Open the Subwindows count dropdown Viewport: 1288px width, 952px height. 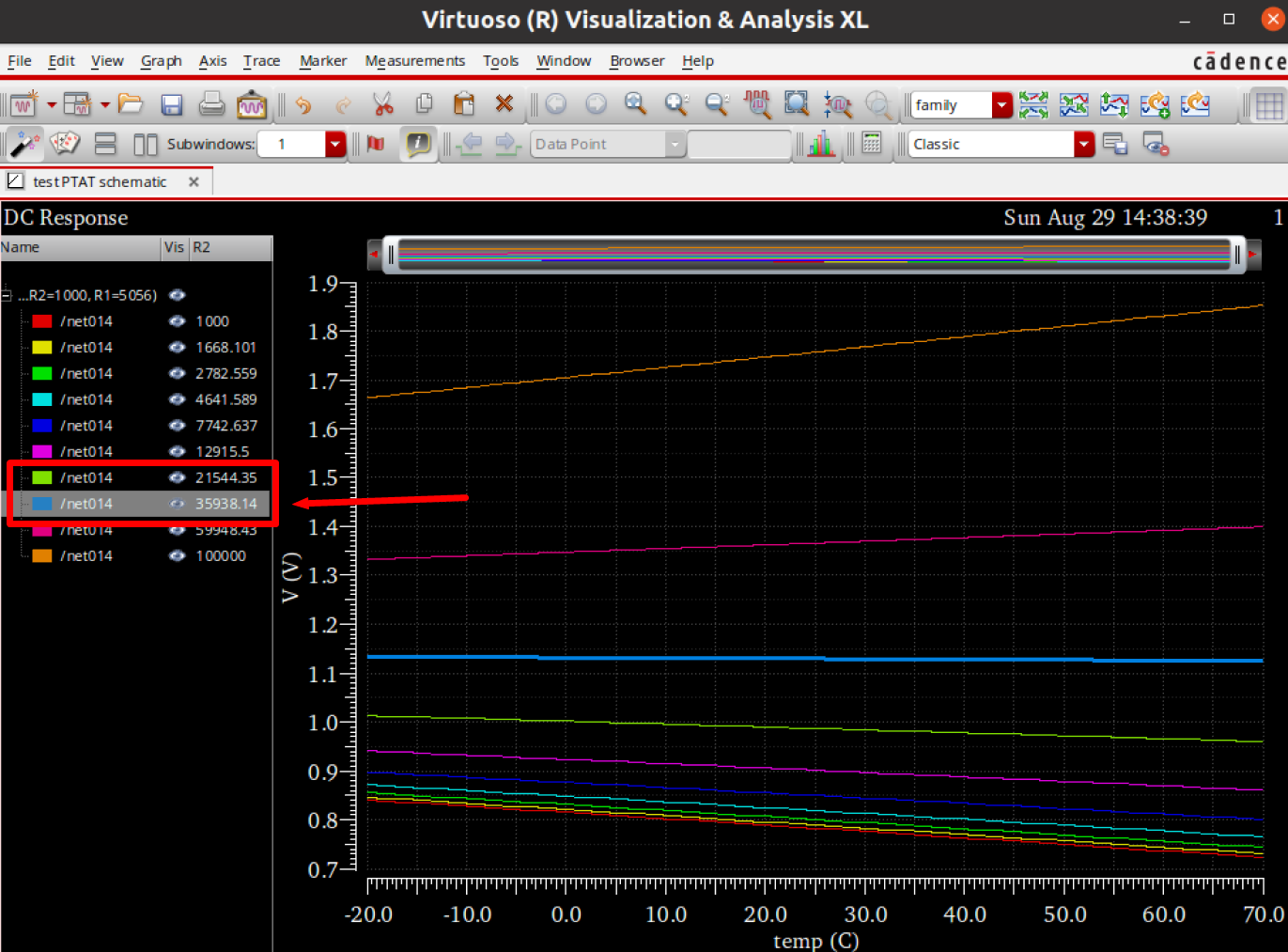(x=335, y=144)
